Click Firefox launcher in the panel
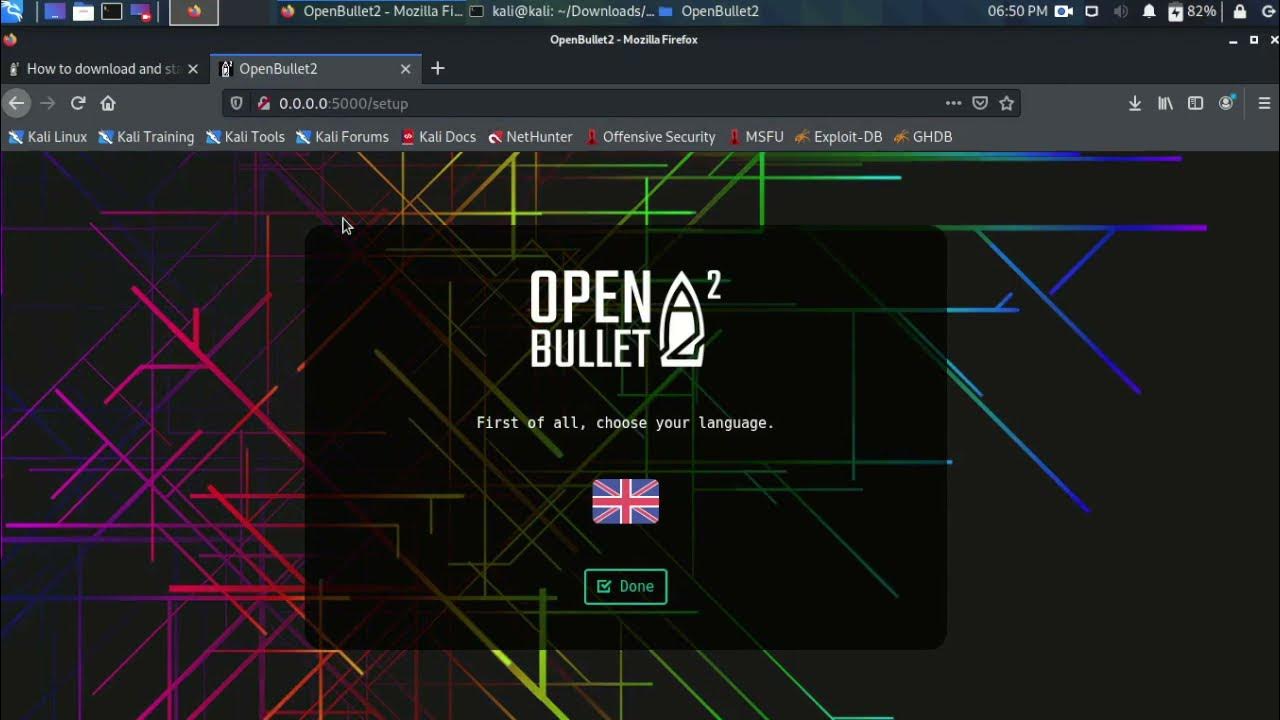The height and width of the screenshot is (720, 1280). (x=194, y=12)
